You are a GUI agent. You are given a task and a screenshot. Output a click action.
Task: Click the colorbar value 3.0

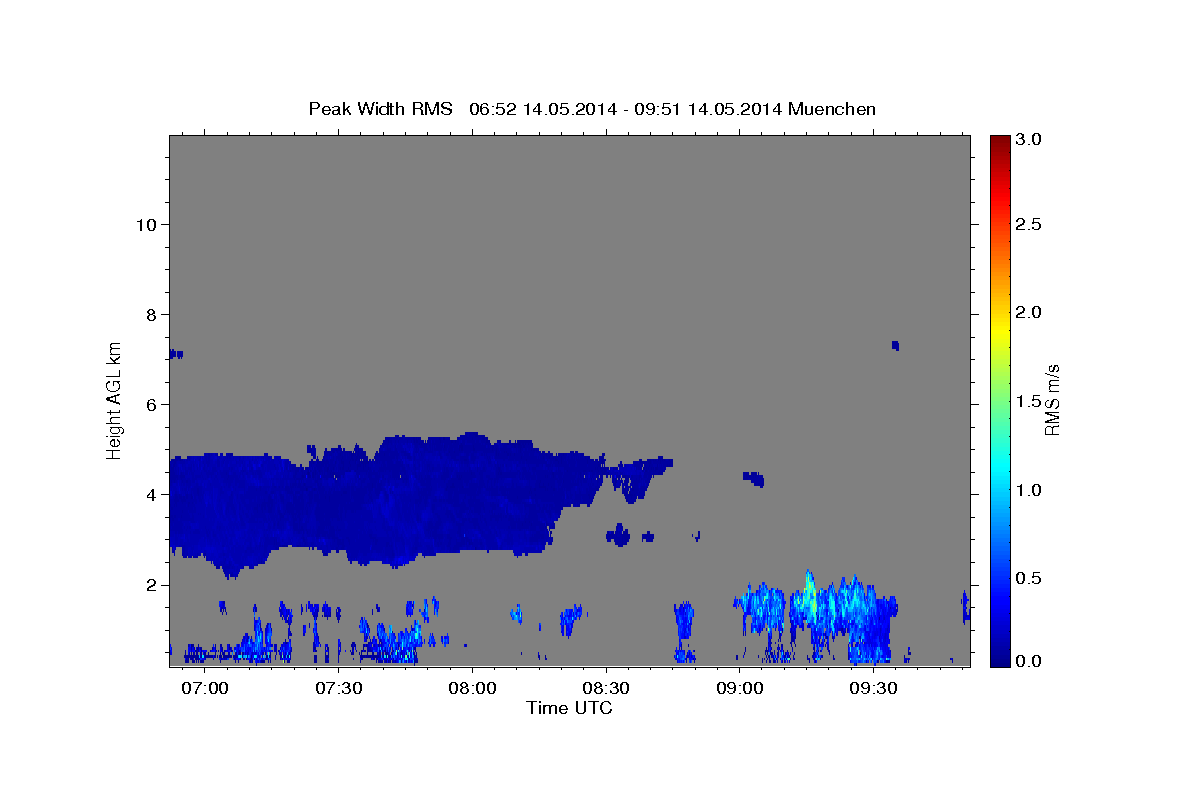click(x=1030, y=139)
